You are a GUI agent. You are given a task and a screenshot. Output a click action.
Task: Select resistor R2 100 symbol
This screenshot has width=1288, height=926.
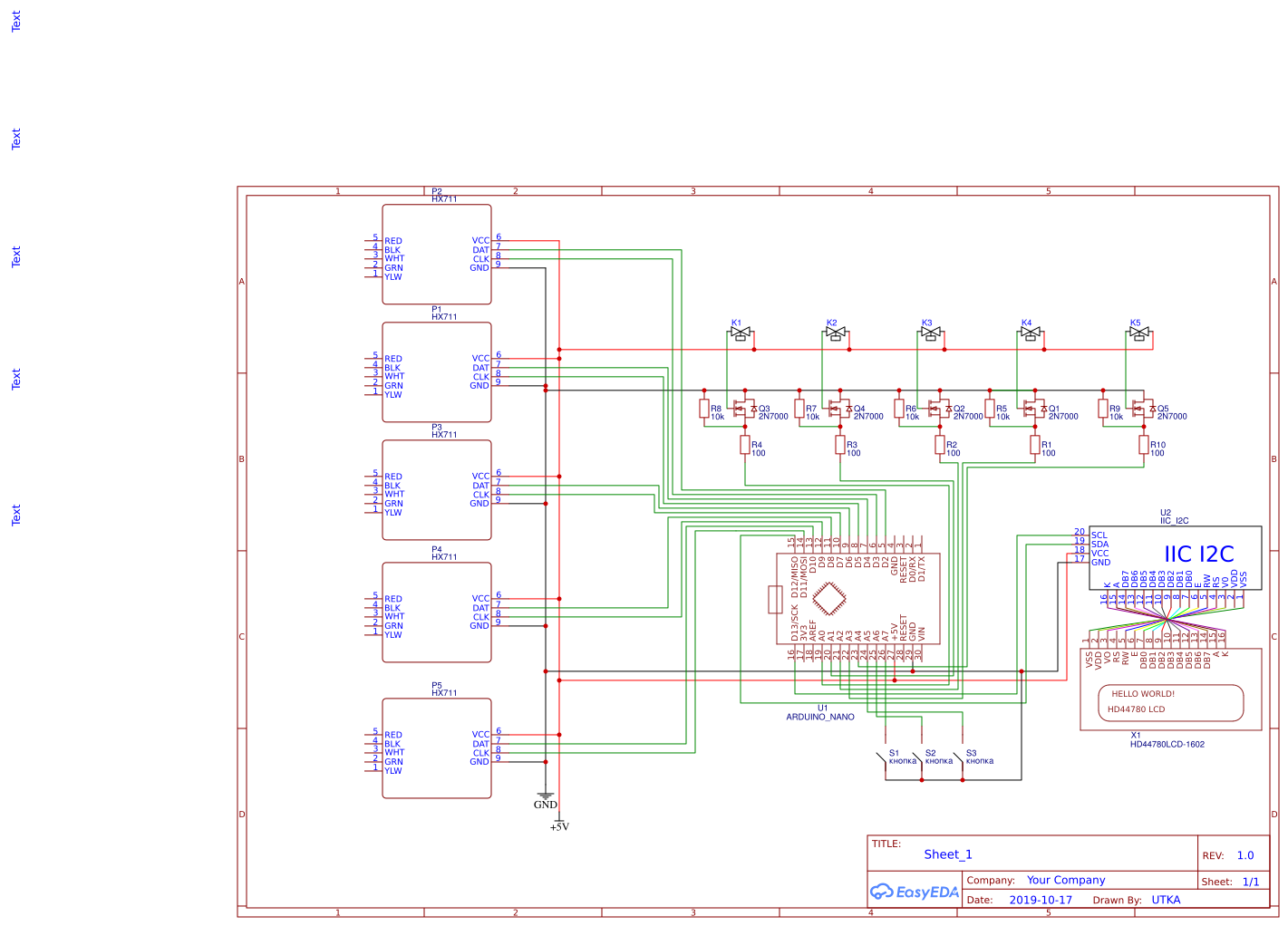940,445
